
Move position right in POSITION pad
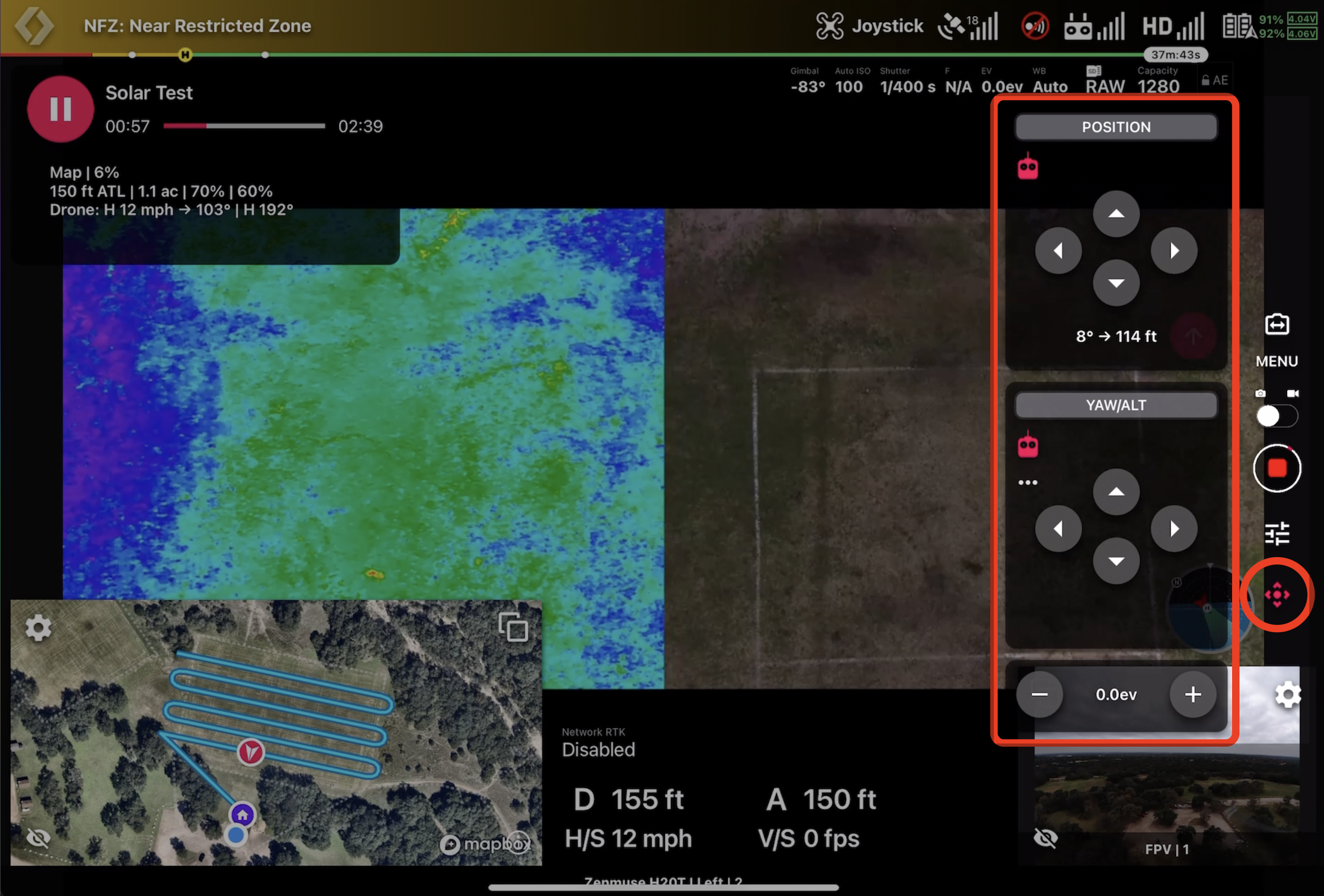pyautogui.click(x=1174, y=251)
